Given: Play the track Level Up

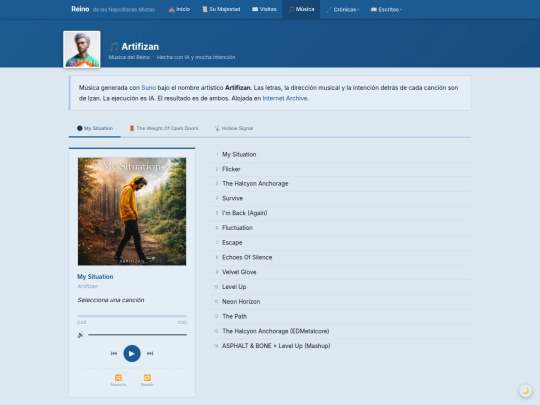Looking at the screenshot, I should coord(341,287).
